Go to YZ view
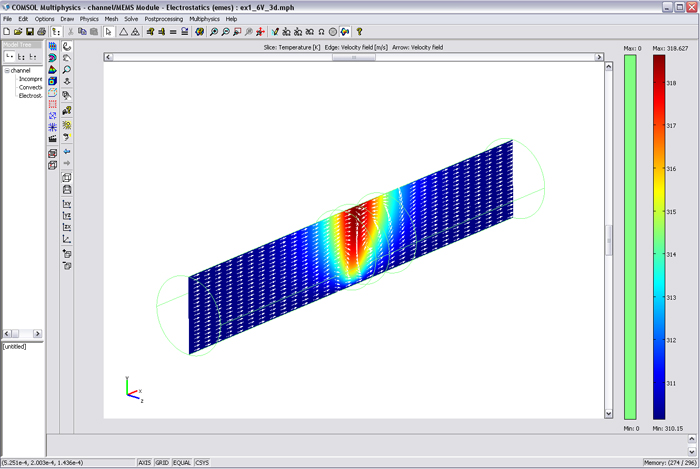 tap(67, 216)
